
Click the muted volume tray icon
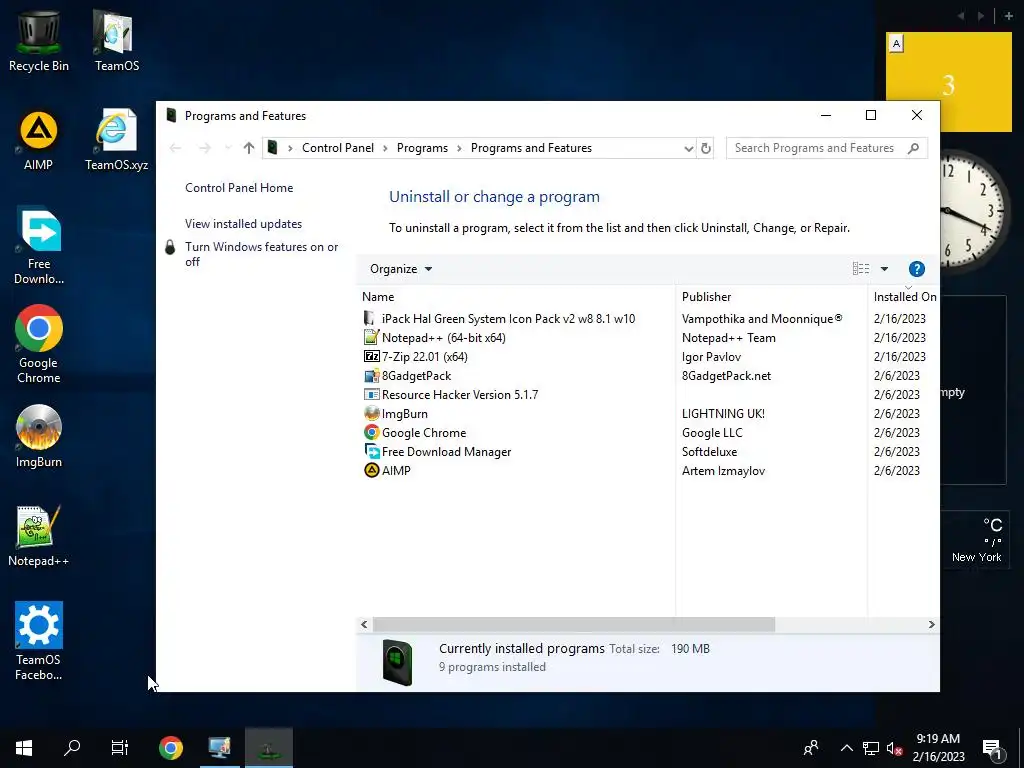(895, 748)
